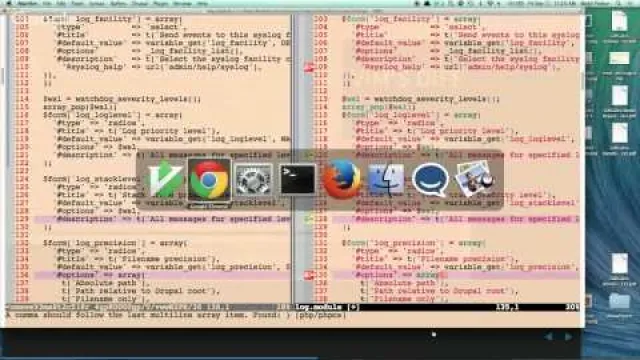This screenshot has height=360, width=640.
Task: Click highlighted '#options' => array line in right pane
Action: (x=456, y=275)
